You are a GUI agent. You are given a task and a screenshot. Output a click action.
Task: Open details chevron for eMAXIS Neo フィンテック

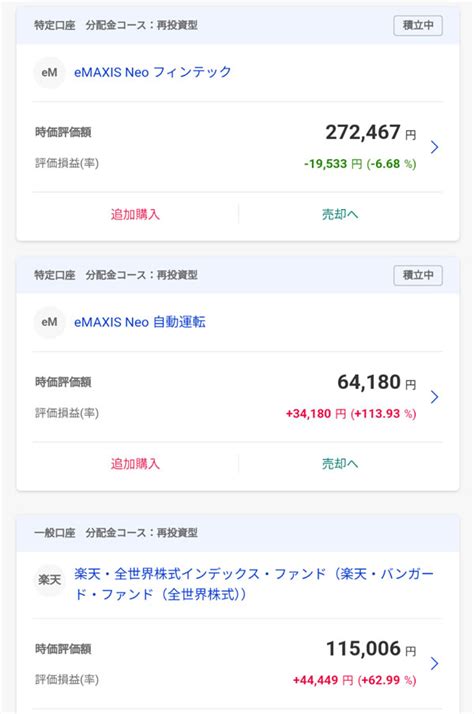(434, 147)
